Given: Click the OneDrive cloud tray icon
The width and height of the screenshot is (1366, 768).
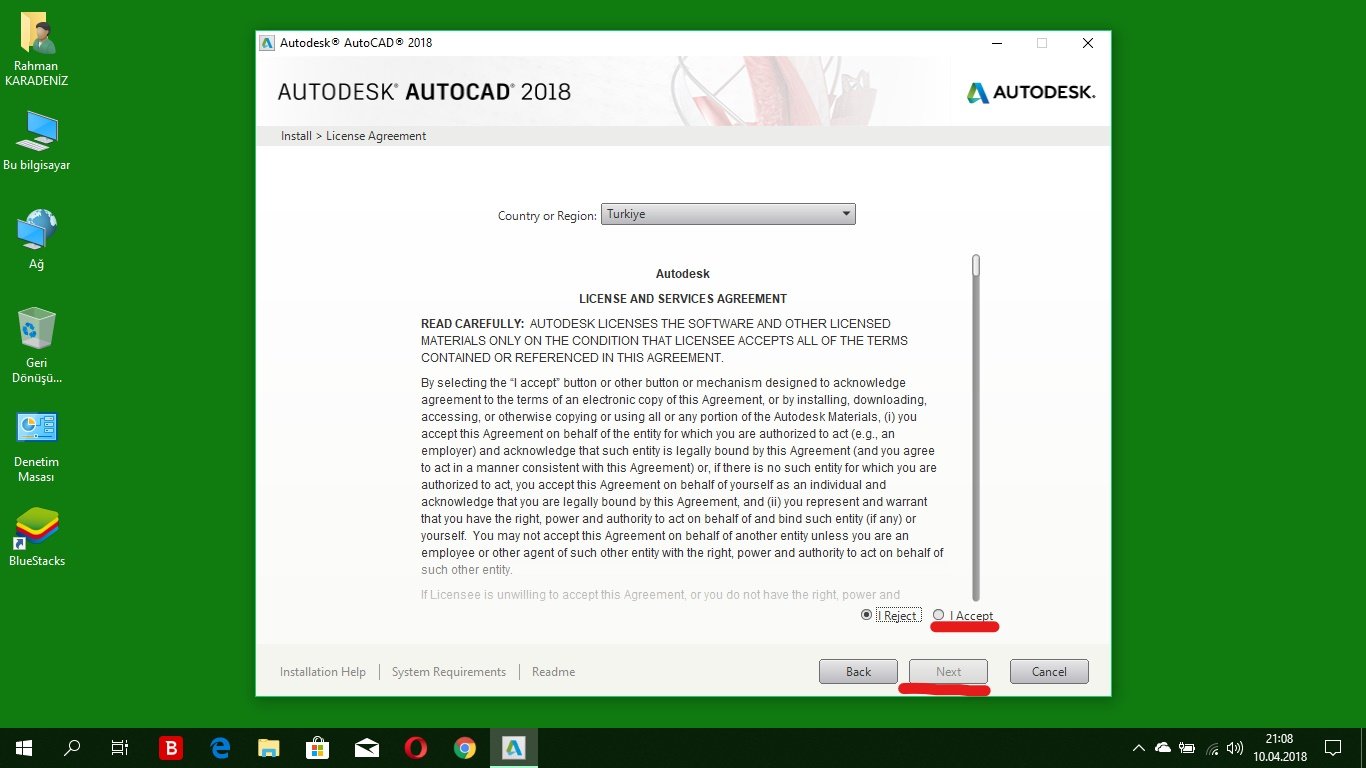Looking at the screenshot, I should click(1163, 748).
